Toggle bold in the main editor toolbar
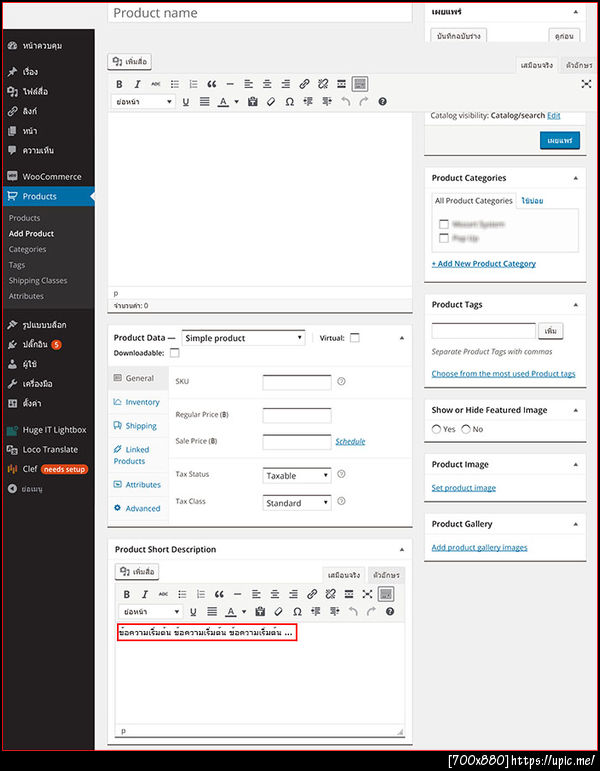 tap(119, 84)
